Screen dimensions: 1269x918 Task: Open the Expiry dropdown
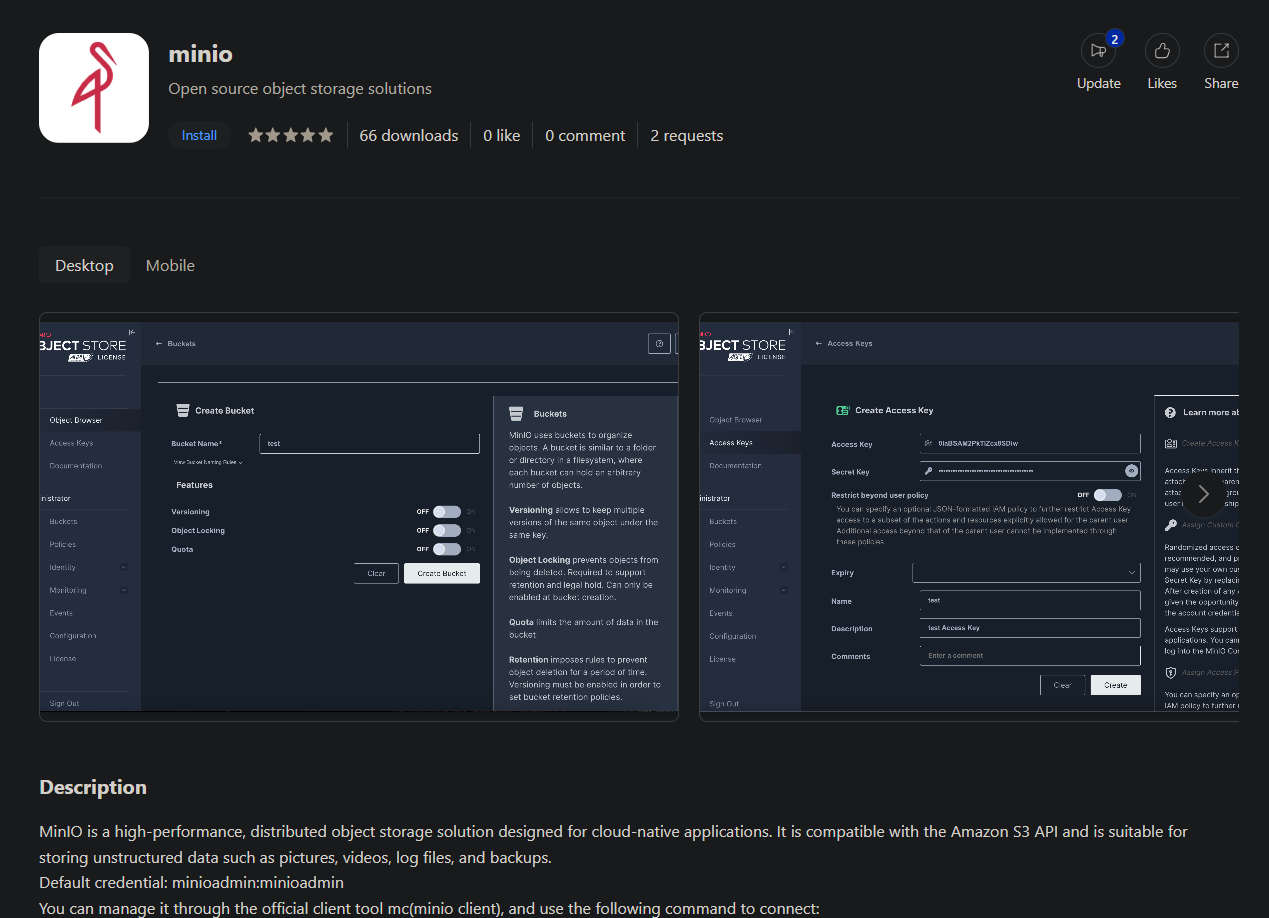point(1026,572)
